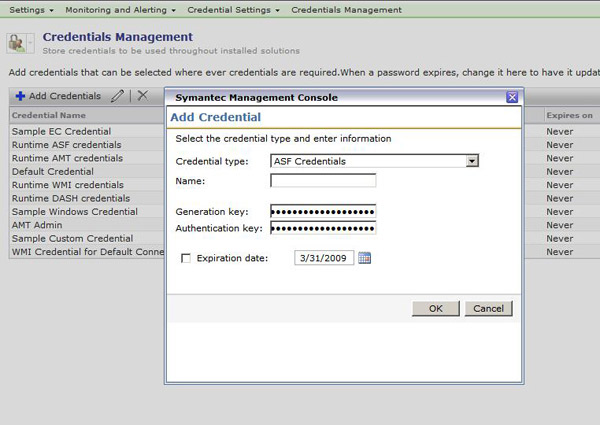Select the AMT Admin credential row
The width and height of the screenshot is (600, 425).
[42, 225]
